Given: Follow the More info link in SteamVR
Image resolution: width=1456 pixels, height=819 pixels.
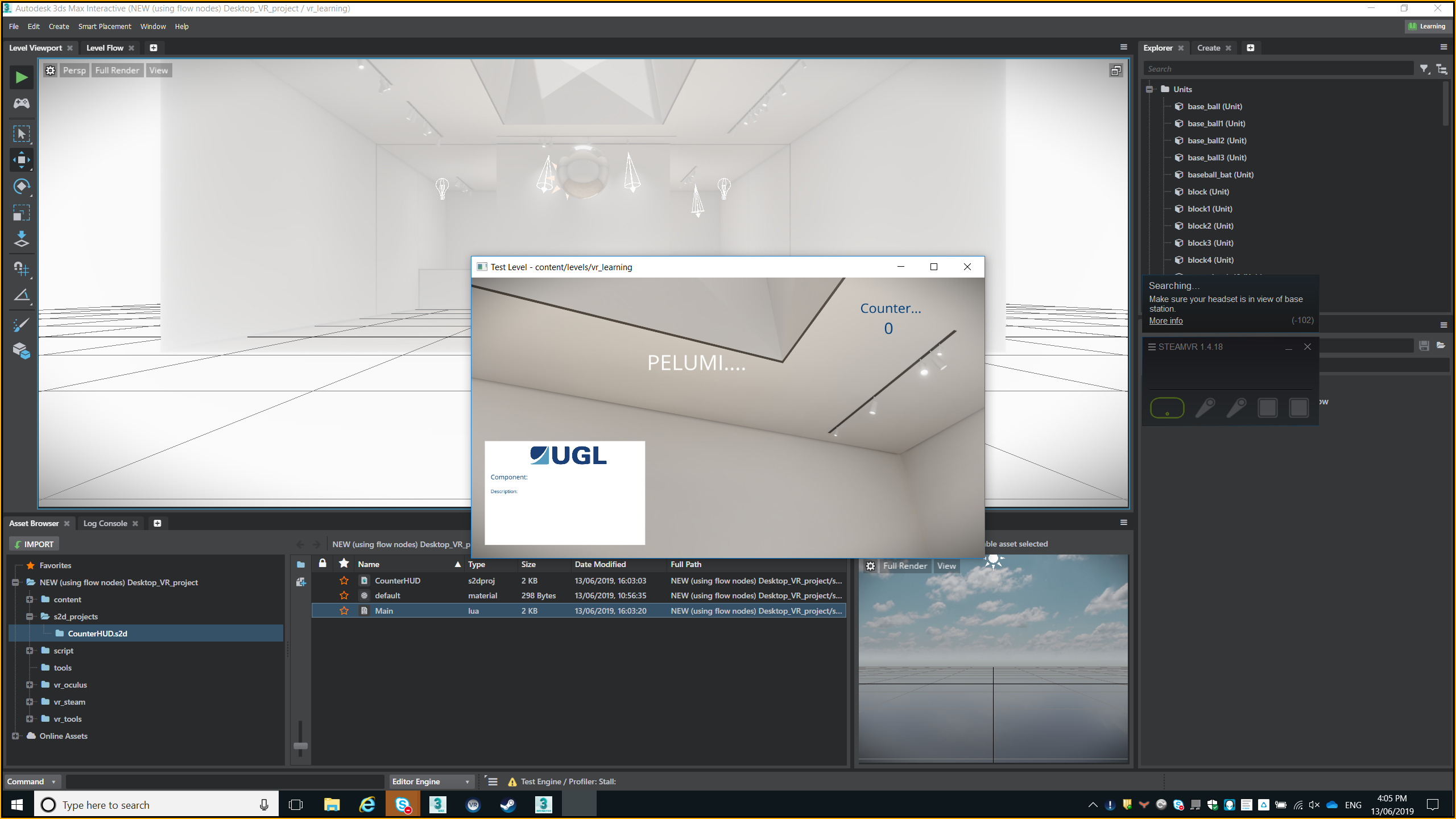Looking at the screenshot, I should (x=1166, y=321).
